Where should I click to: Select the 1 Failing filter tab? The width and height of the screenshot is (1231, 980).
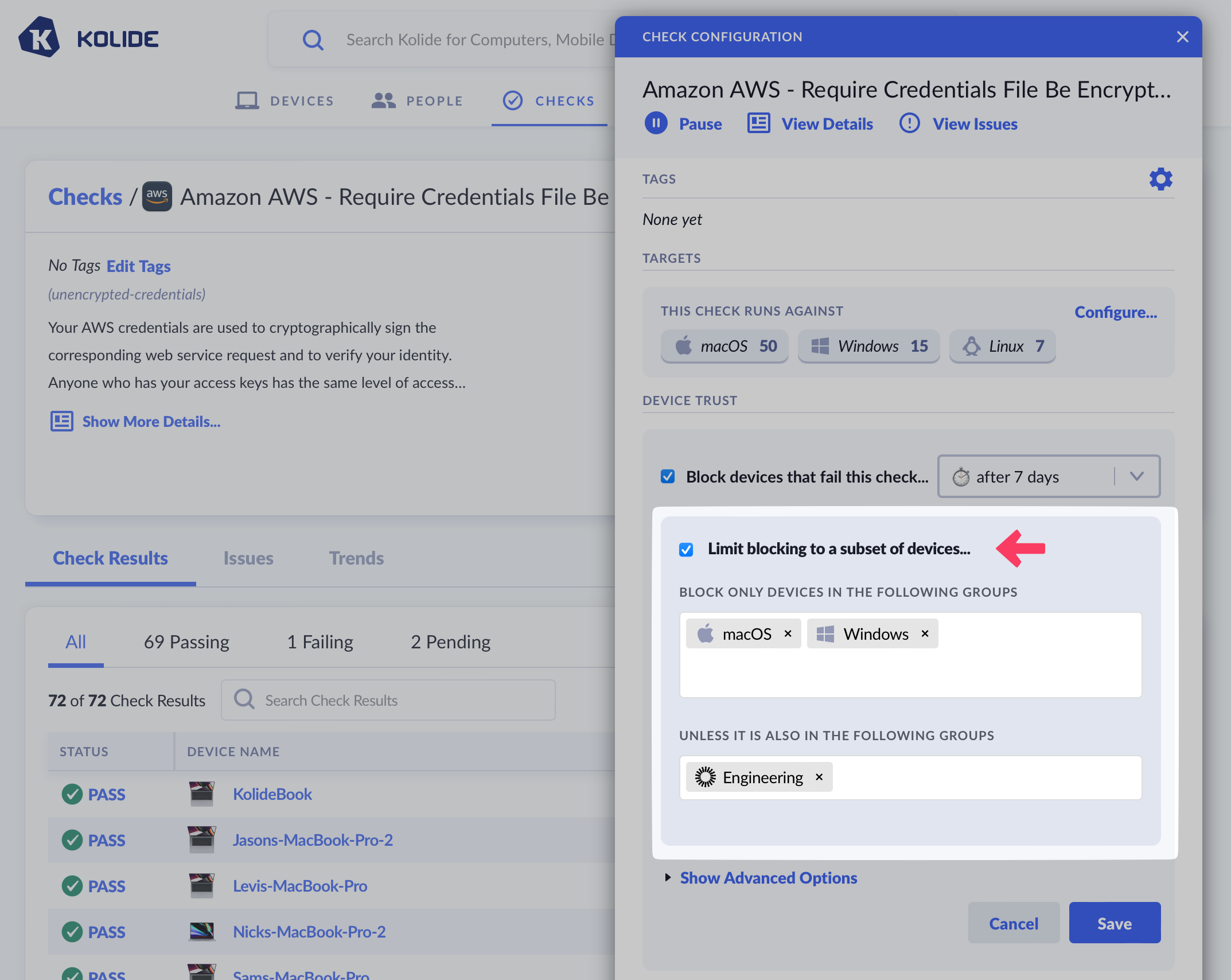tap(320, 641)
